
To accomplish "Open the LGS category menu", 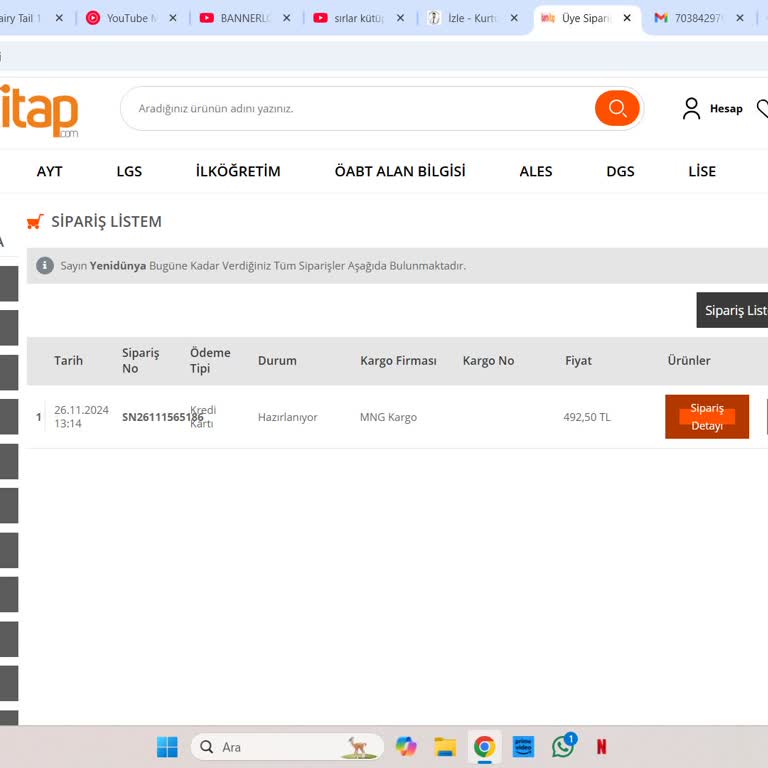I will pos(129,171).
